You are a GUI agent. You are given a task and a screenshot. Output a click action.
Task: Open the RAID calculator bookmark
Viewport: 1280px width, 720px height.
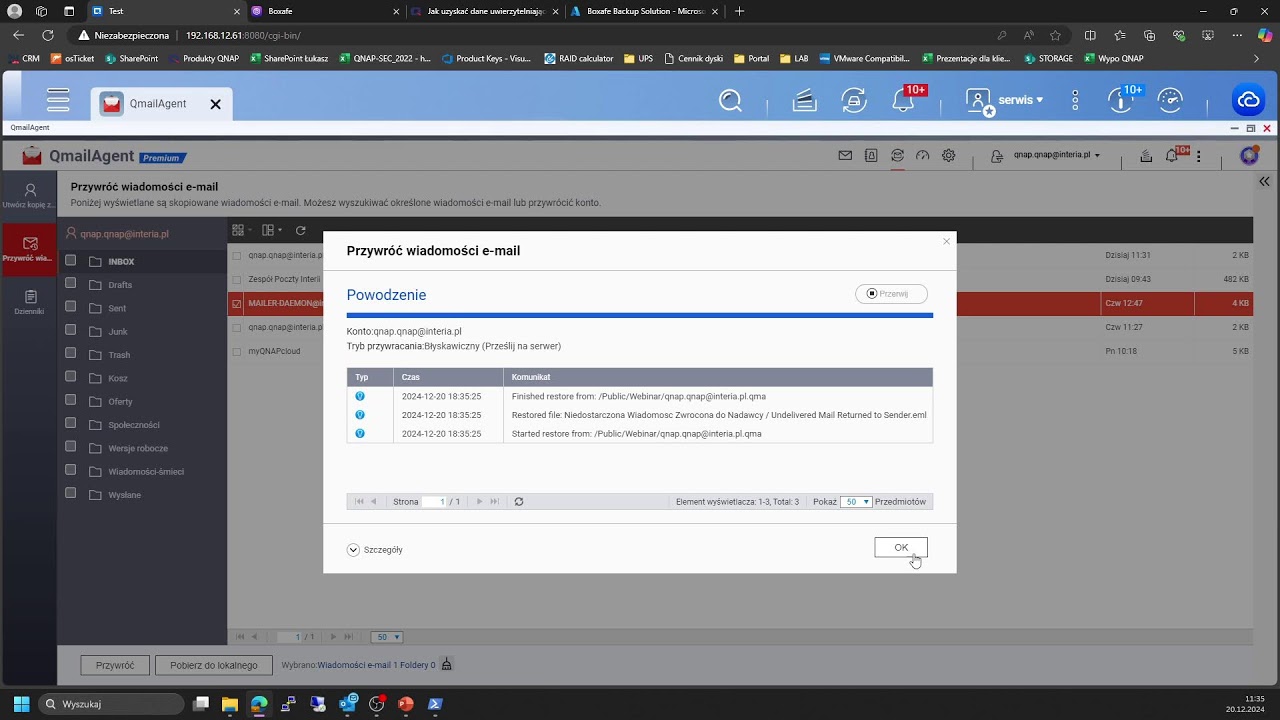579,58
